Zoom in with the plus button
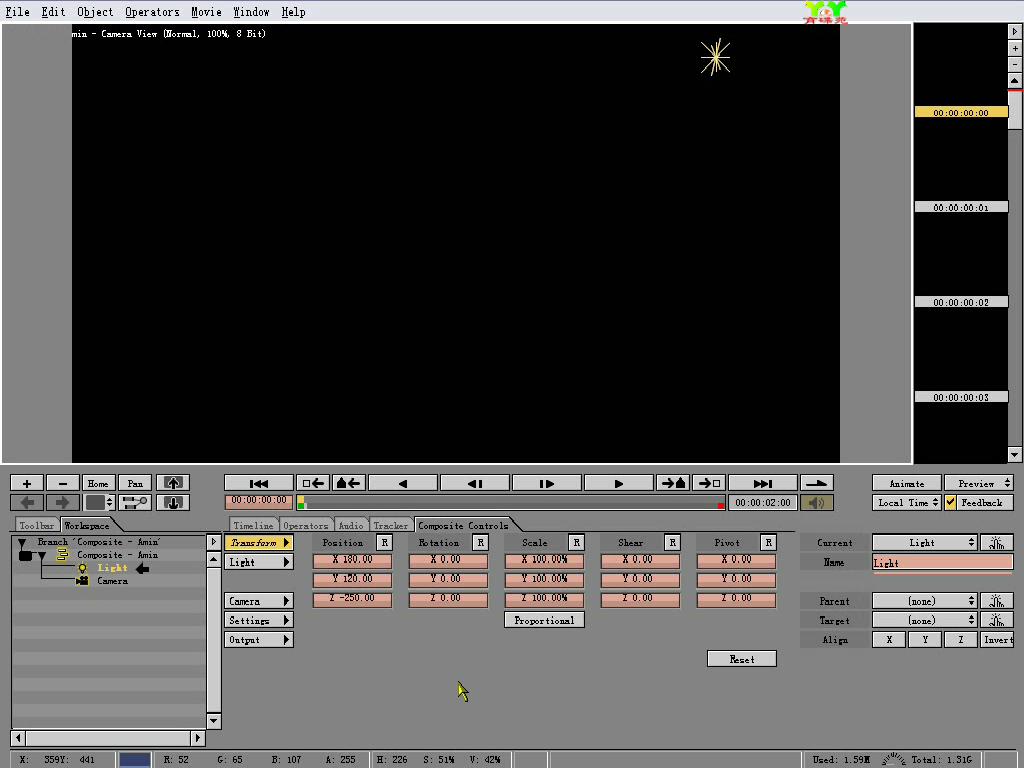This screenshot has width=1024, height=768. tap(27, 483)
